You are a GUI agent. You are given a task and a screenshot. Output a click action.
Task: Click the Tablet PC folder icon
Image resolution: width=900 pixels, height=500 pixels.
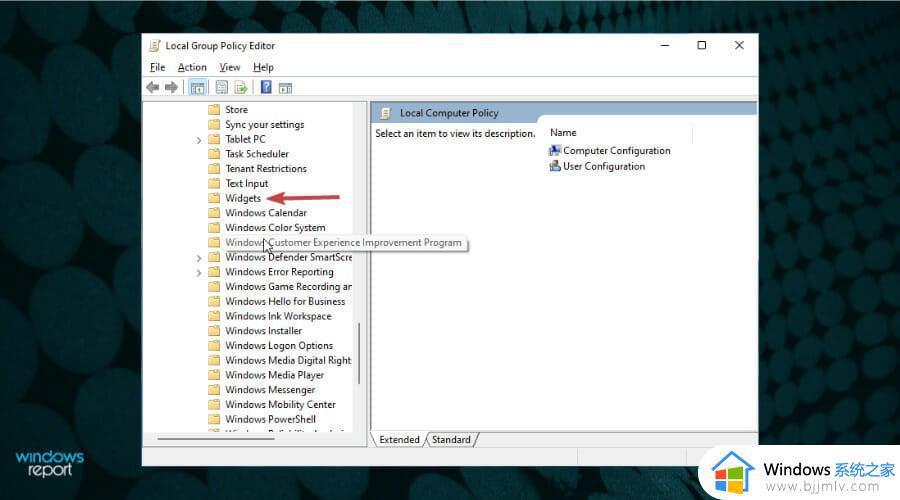pyautogui.click(x=214, y=139)
